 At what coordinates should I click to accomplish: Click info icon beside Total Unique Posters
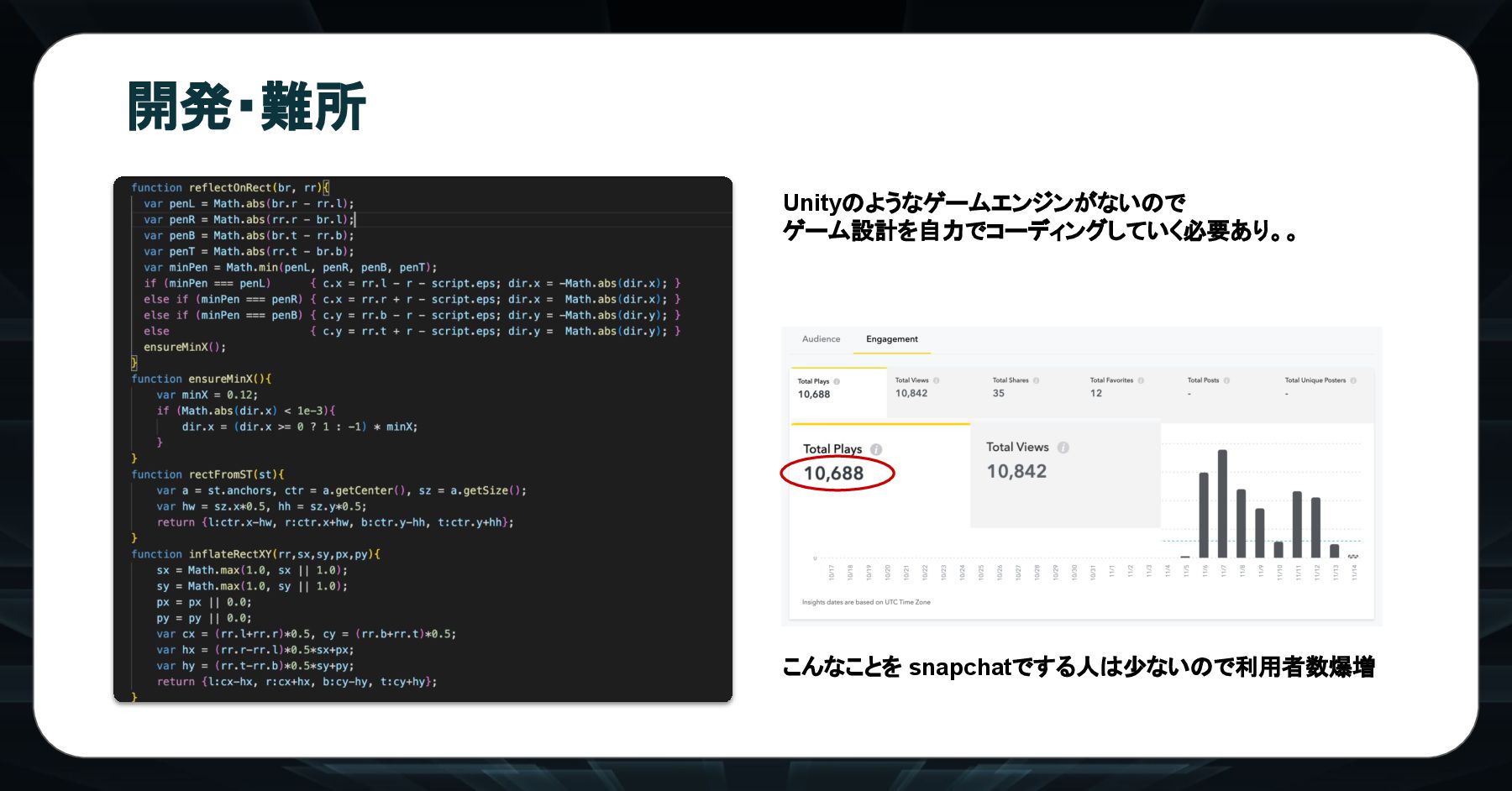pos(1353,380)
